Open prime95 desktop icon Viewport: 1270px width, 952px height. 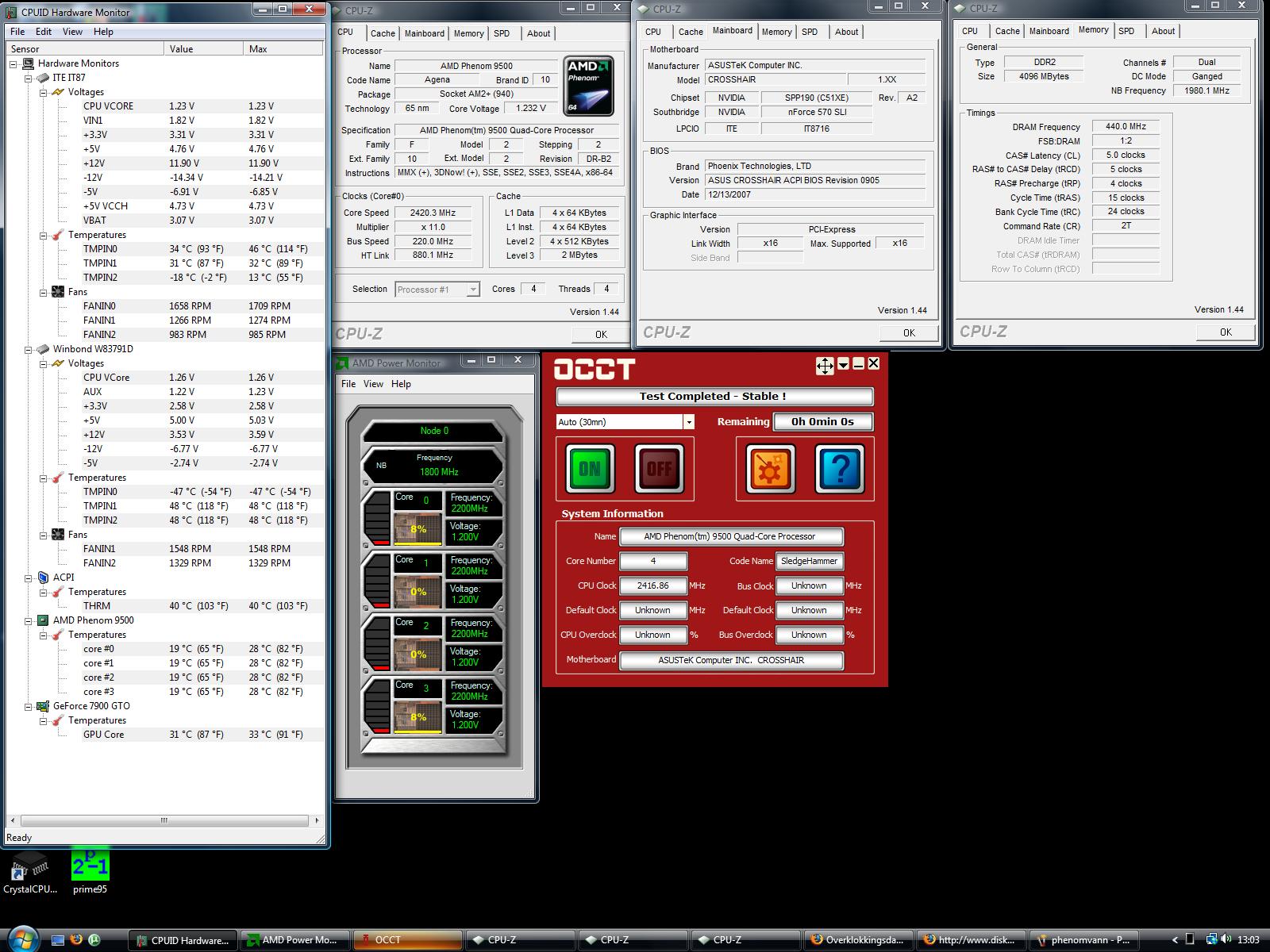[90, 872]
